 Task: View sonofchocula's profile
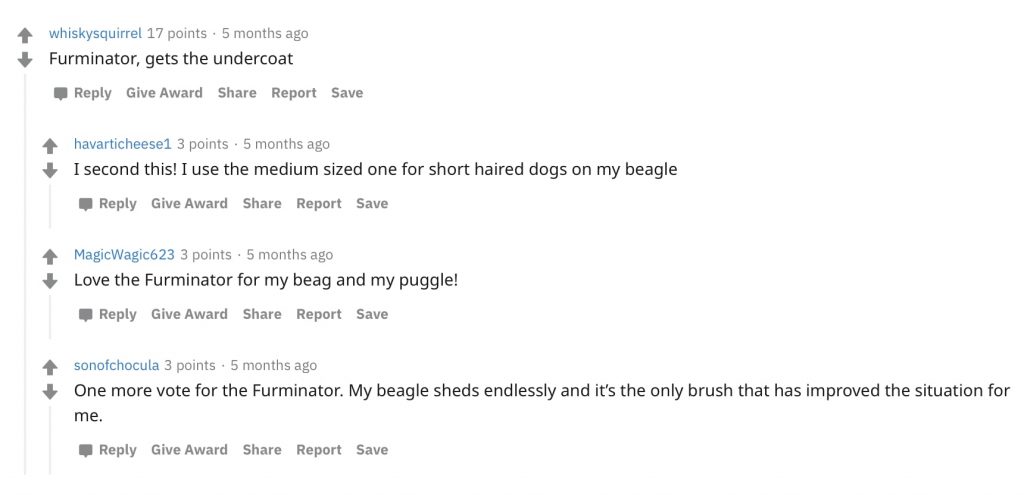116,365
